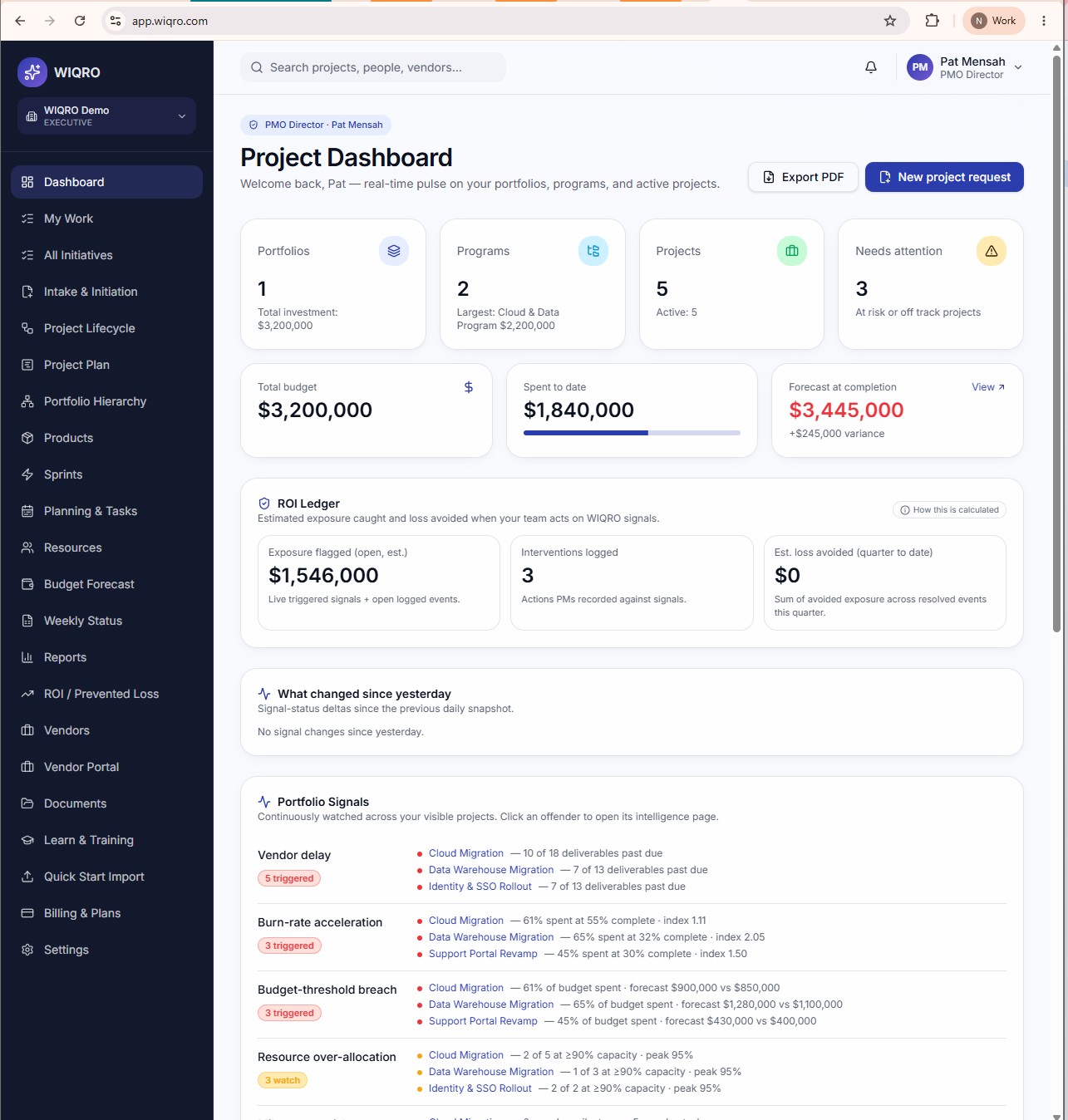Click the Export PDF button
Viewport: 1068px width, 1120px height.
tap(803, 177)
